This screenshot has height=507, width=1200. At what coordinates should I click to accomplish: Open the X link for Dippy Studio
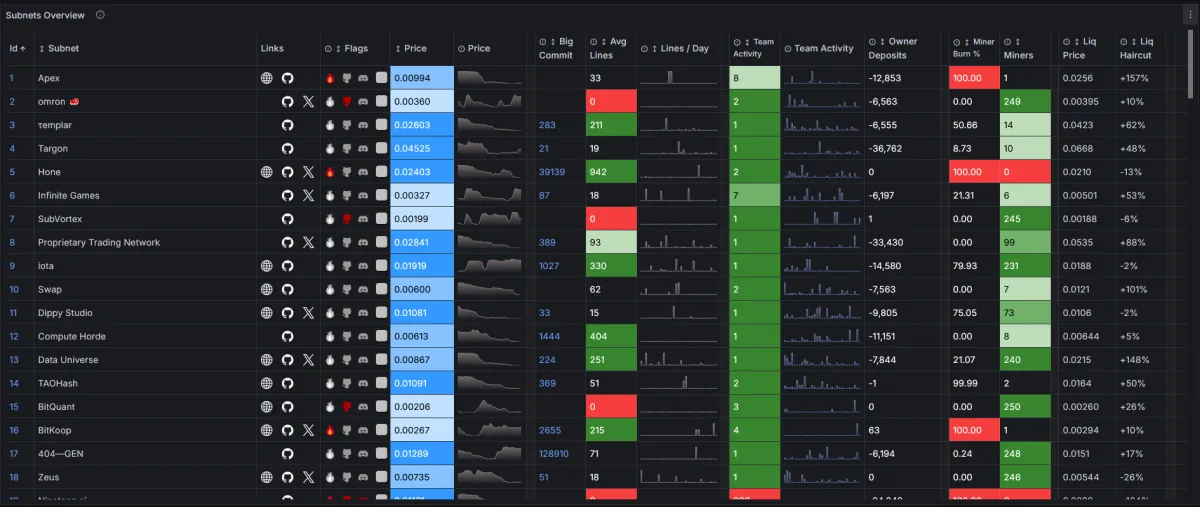308,313
